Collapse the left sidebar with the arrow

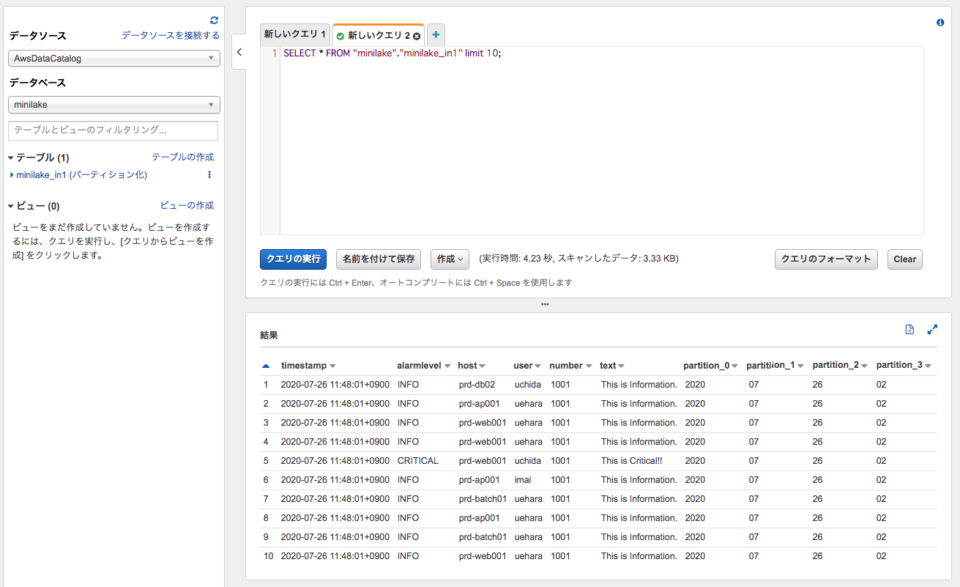pyautogui.click(x=239, y=52)
